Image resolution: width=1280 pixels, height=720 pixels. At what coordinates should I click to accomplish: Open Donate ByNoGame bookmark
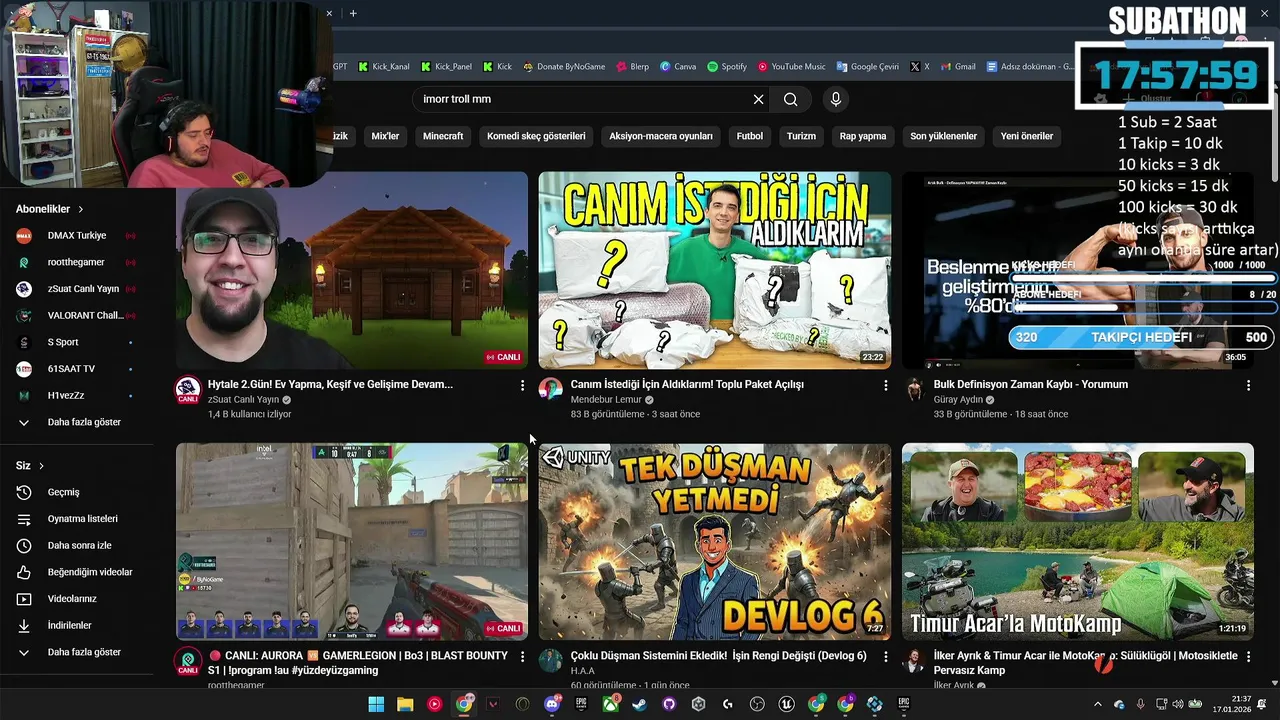coord(564,67)
